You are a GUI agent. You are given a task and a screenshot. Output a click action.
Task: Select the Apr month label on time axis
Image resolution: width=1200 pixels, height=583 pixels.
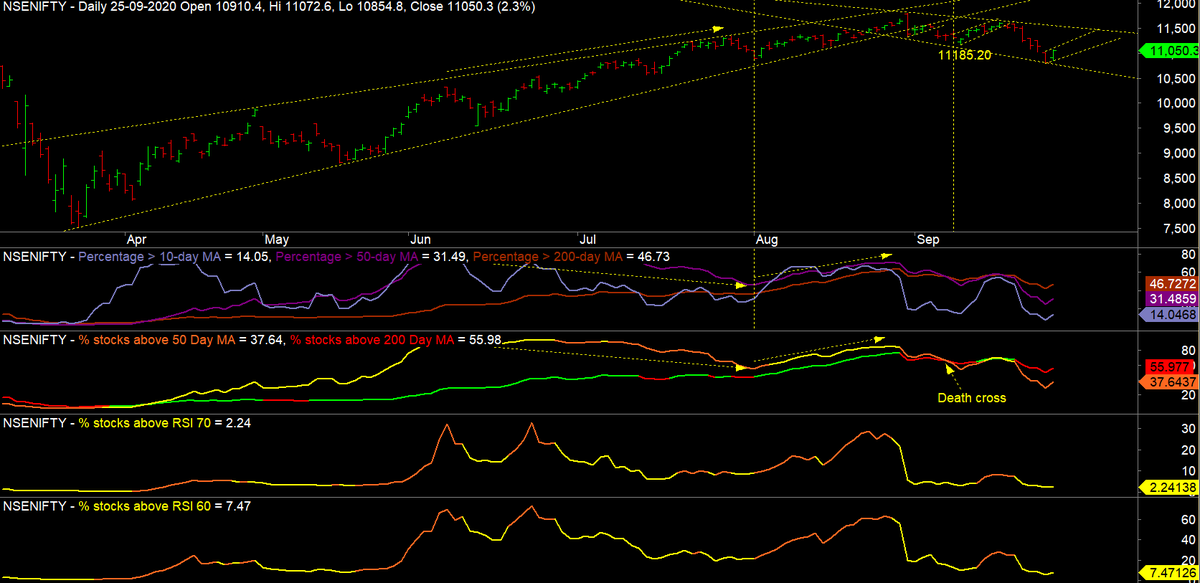(137, 240)
